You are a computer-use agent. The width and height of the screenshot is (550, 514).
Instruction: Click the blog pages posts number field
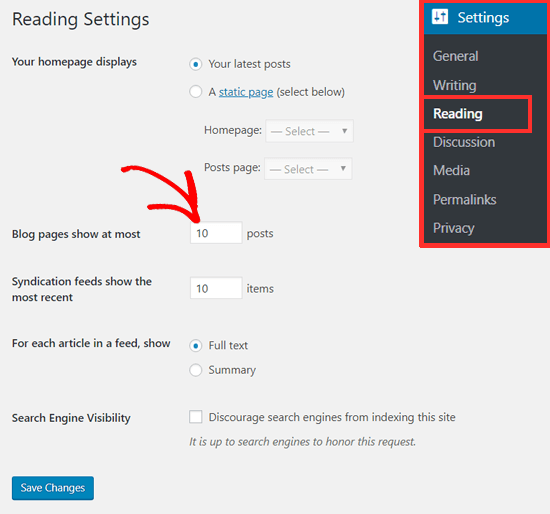tap(216, 233)
